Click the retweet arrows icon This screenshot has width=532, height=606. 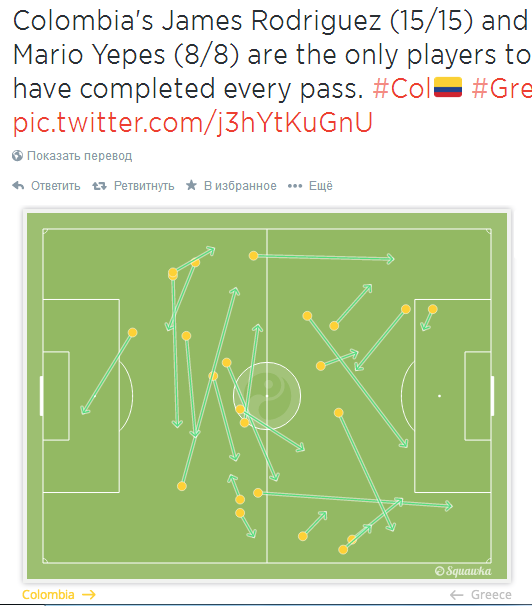pos(99,186)
